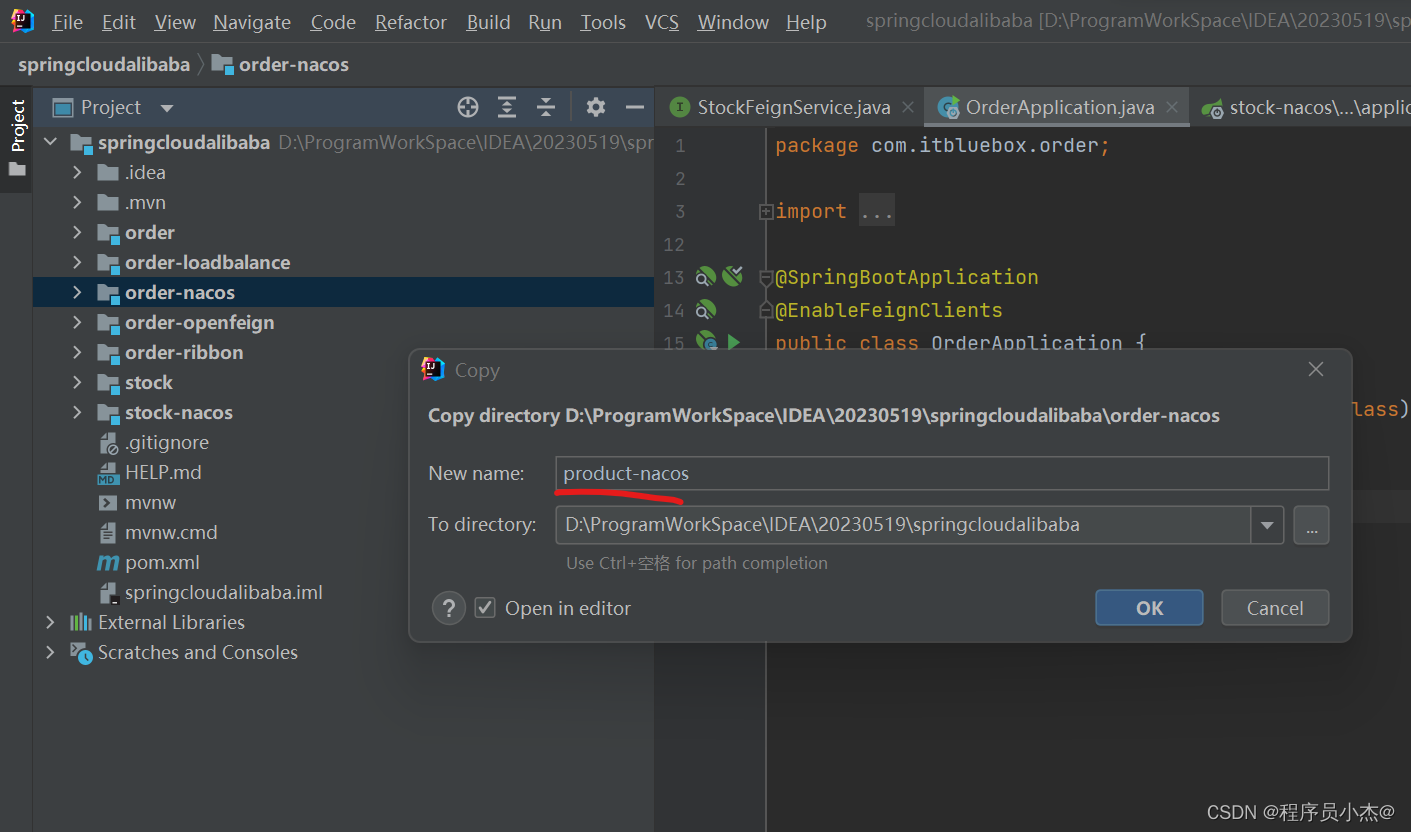
Task: Click the Collapse All icon in Project panel
Action: point(546,107)
